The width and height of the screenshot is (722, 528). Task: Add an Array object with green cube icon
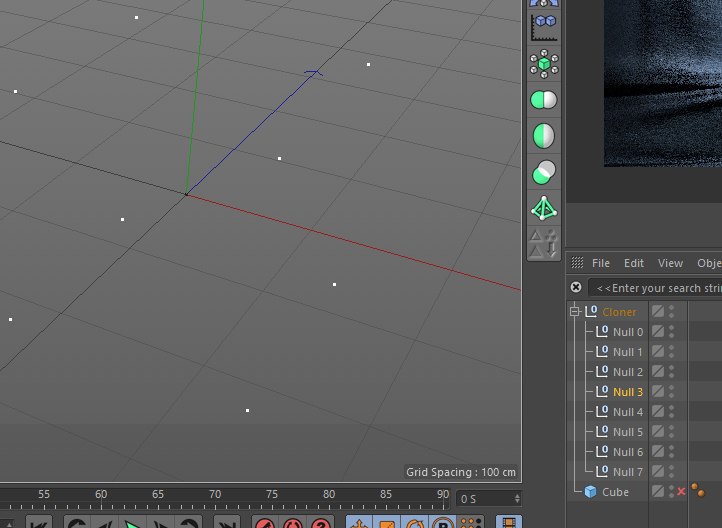tap(544, 64)
